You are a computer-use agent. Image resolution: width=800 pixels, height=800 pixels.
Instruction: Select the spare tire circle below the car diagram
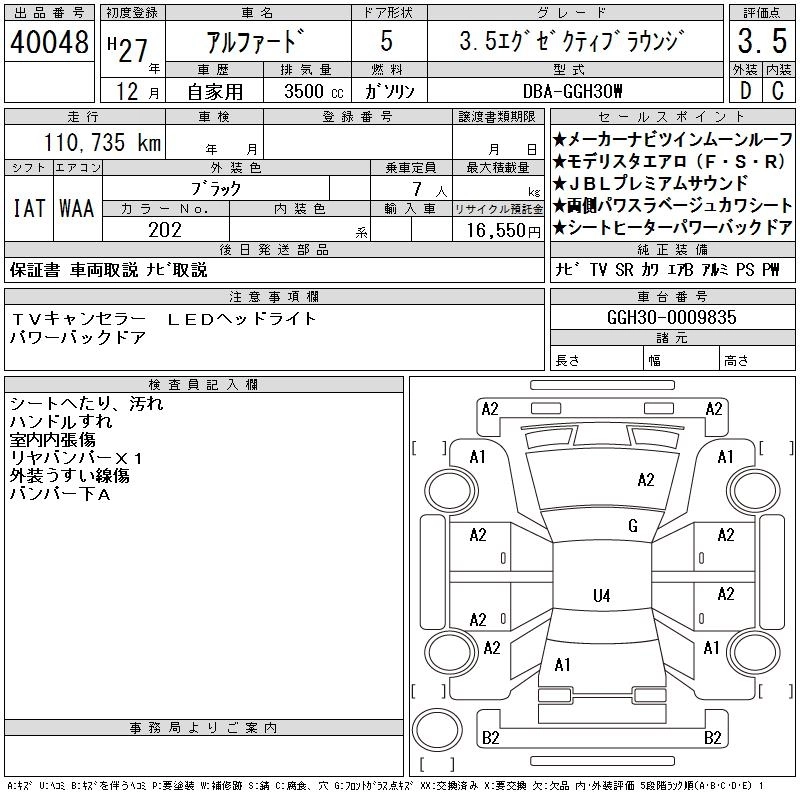pos(435,728)
